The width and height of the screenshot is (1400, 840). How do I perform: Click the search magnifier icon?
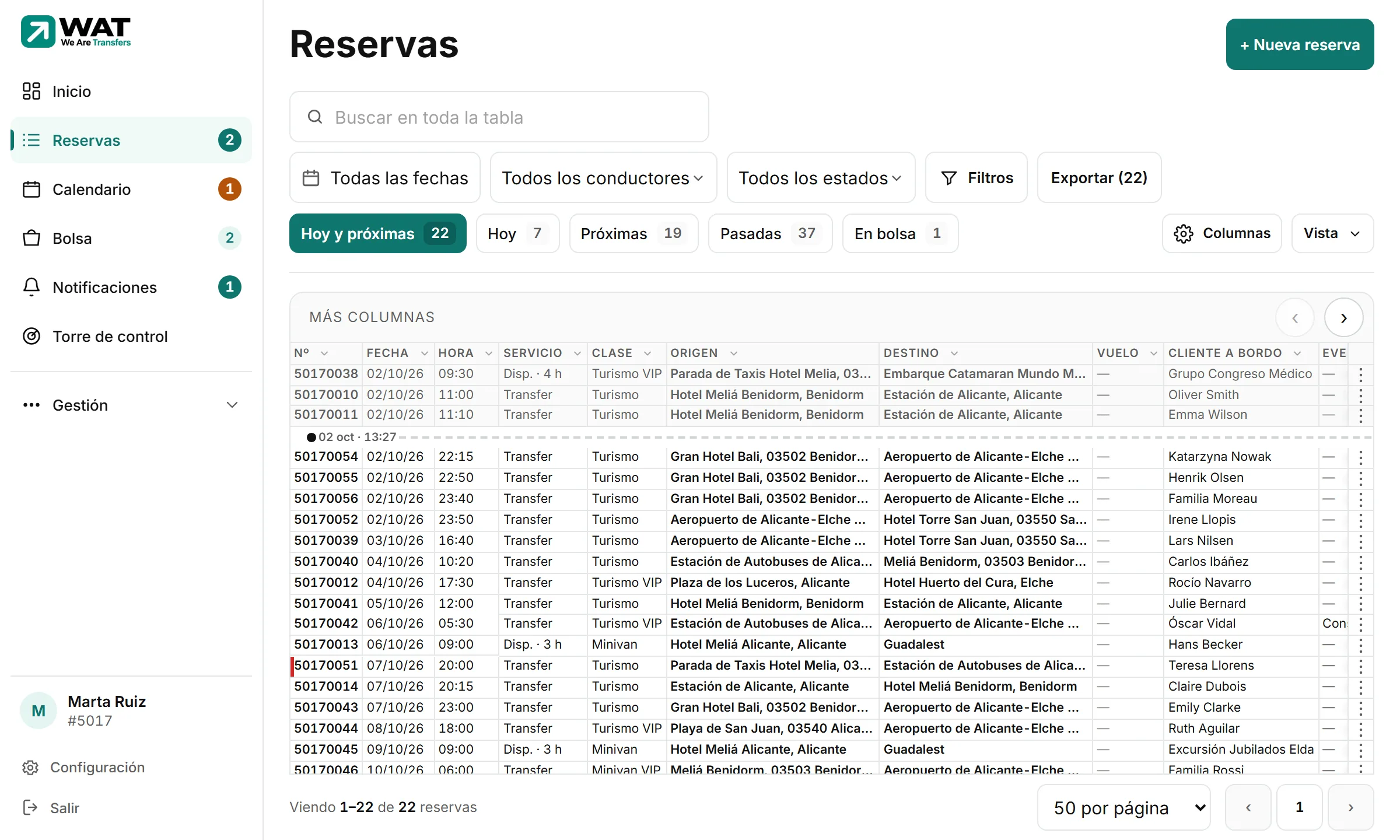[315, 117]
